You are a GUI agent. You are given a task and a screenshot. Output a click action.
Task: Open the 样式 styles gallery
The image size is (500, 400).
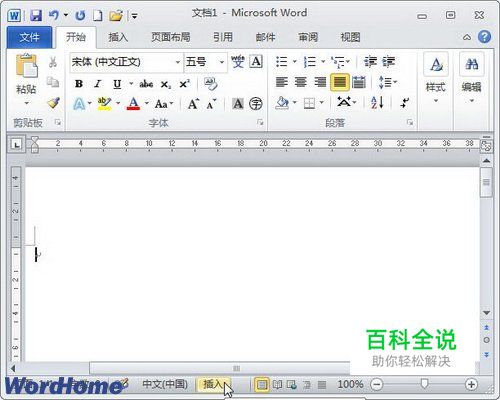436,78
